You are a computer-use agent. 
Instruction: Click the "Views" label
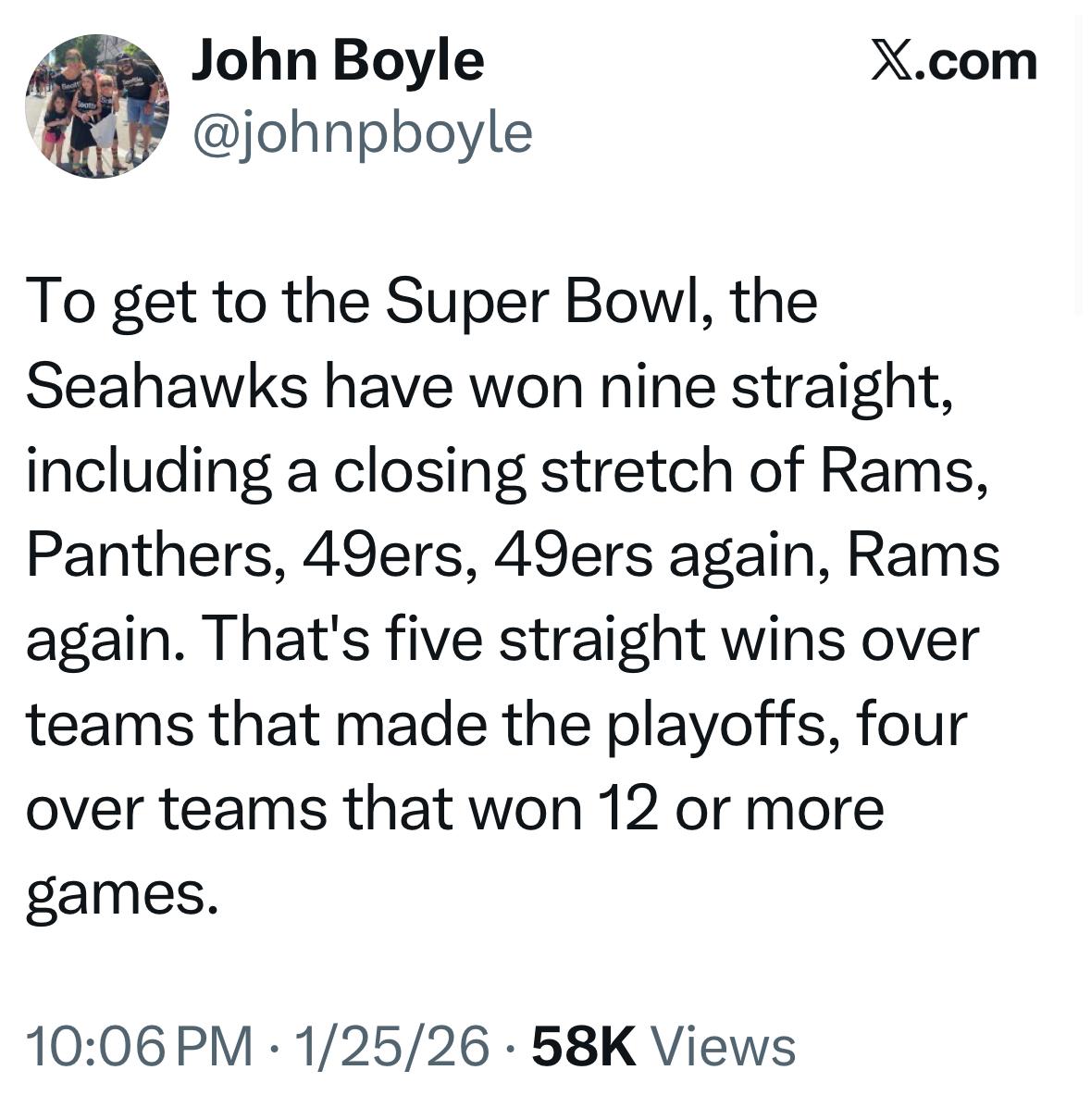[x=725, y=1046]
